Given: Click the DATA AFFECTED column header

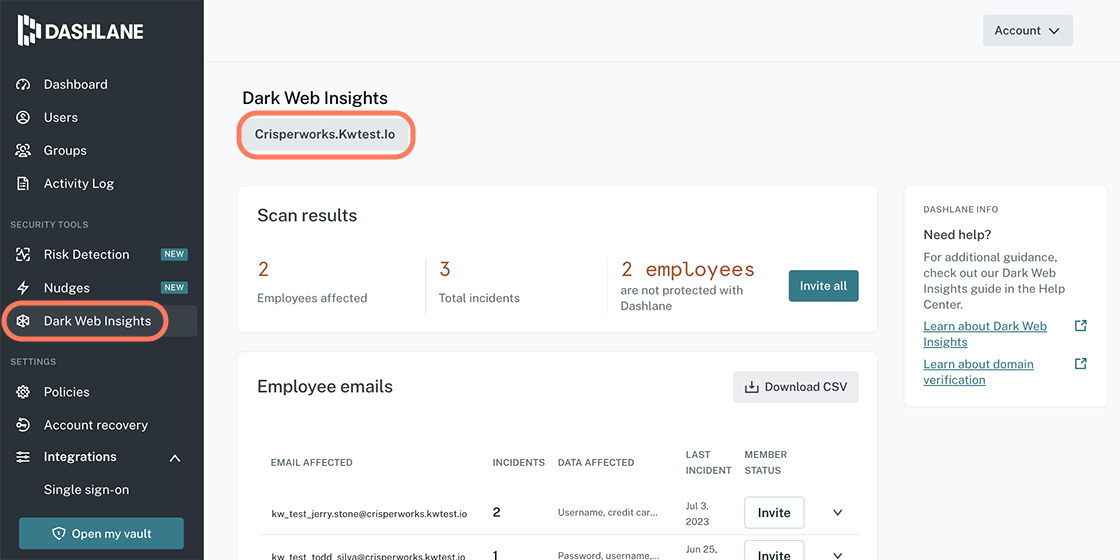Looking at the screenshot, I should click(x=596, y=463).
